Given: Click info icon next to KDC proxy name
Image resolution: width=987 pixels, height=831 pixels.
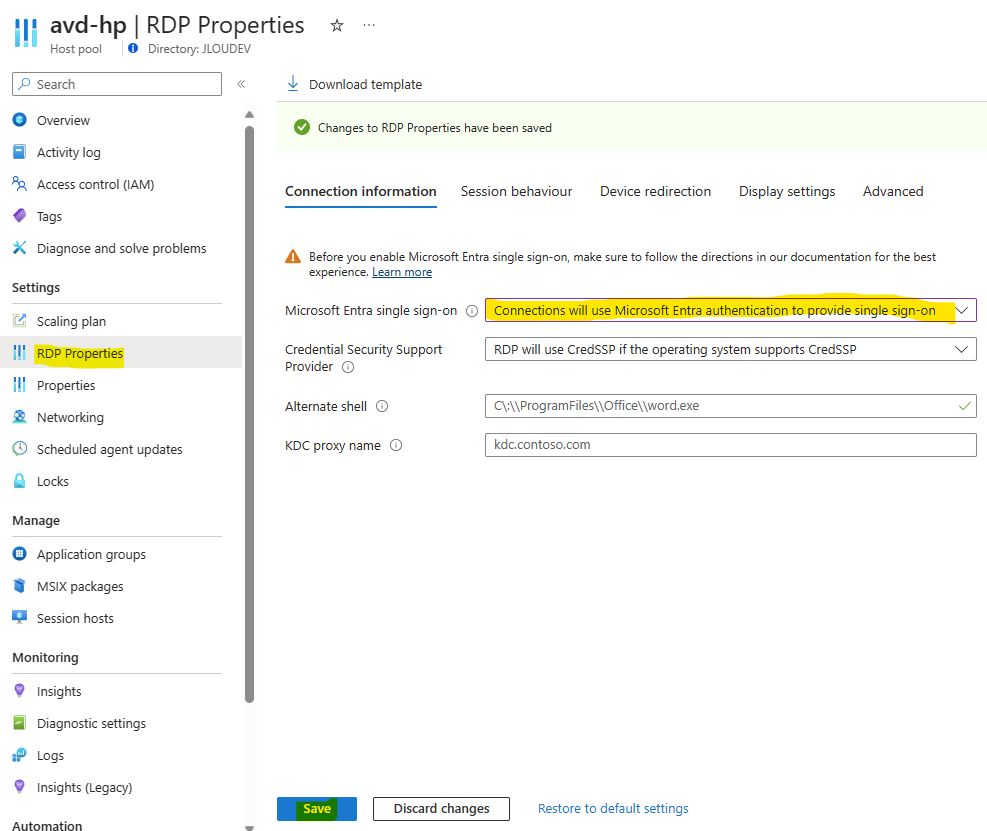Looking at the screenshot, I should click(x=396, y=445).
